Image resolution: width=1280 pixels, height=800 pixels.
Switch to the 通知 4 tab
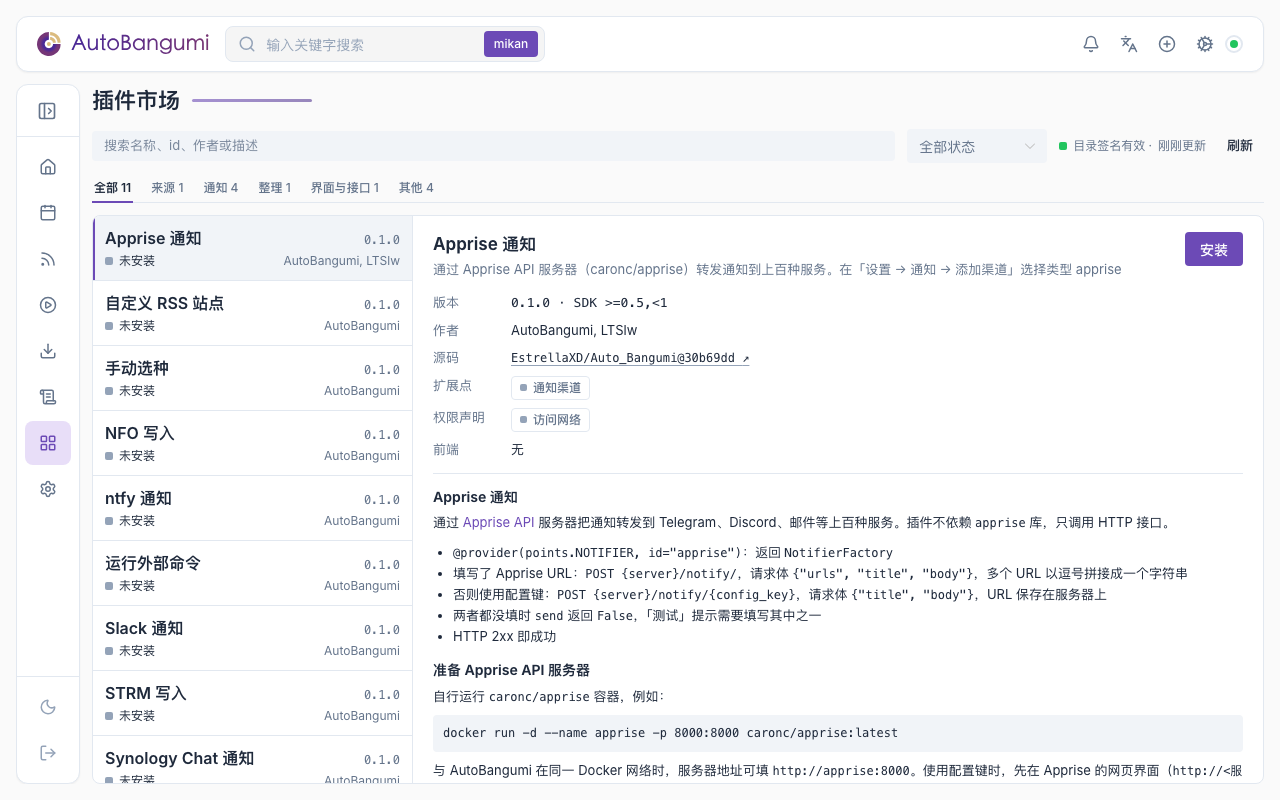[221, 188]
